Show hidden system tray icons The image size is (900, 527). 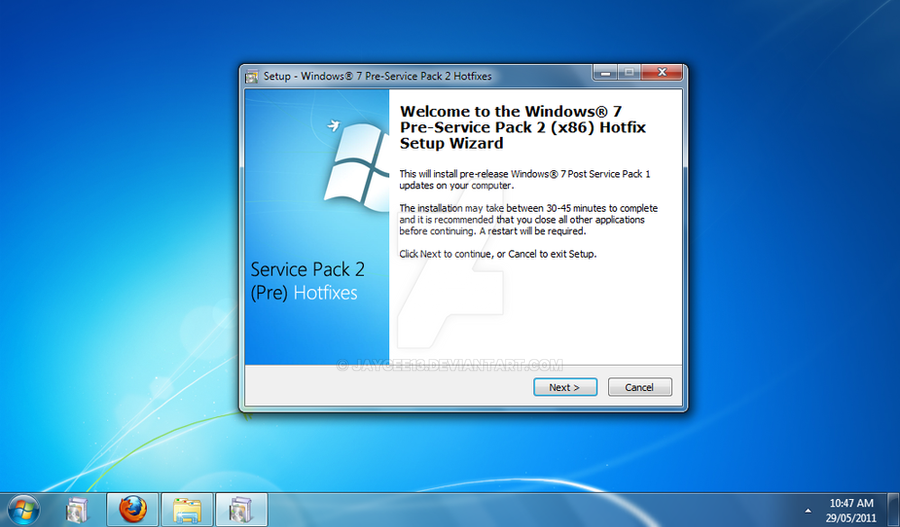(x=808, y=510)
